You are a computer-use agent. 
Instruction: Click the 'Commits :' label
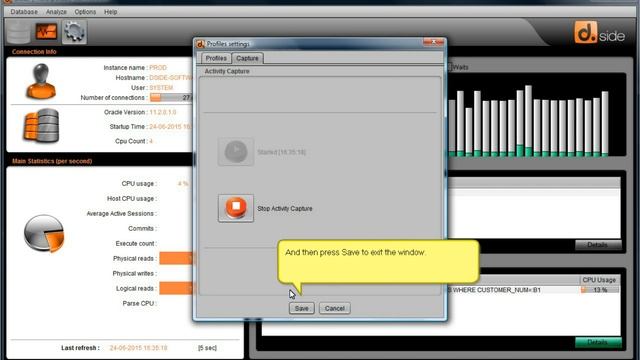pos(142,229)
